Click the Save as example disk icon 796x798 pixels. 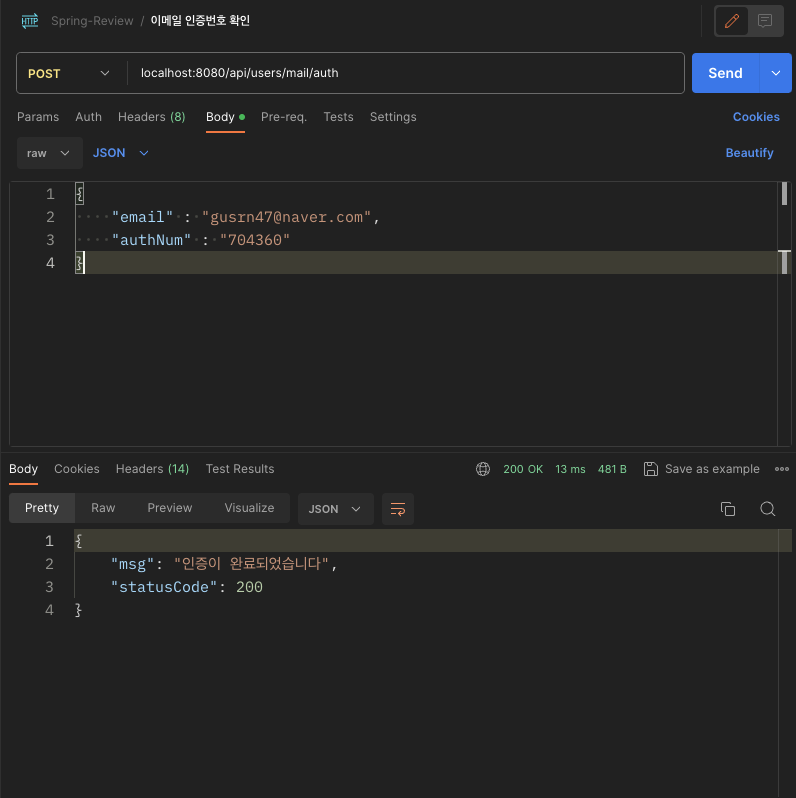[650, 469]
